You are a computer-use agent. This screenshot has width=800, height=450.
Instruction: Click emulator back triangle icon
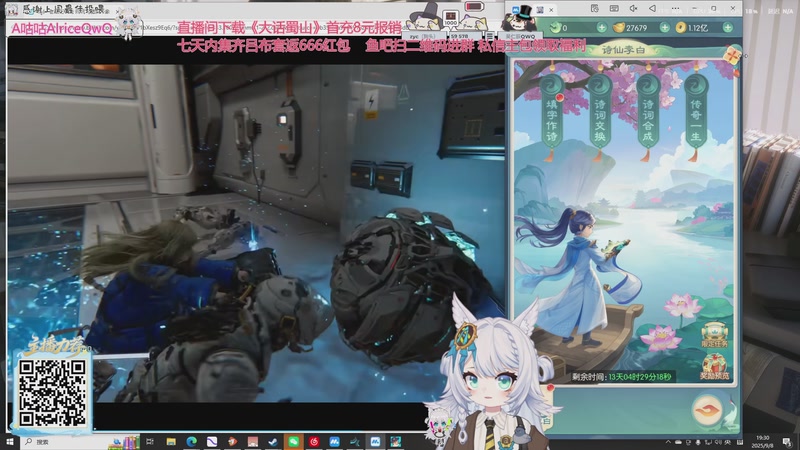click(x=653, y=9)
